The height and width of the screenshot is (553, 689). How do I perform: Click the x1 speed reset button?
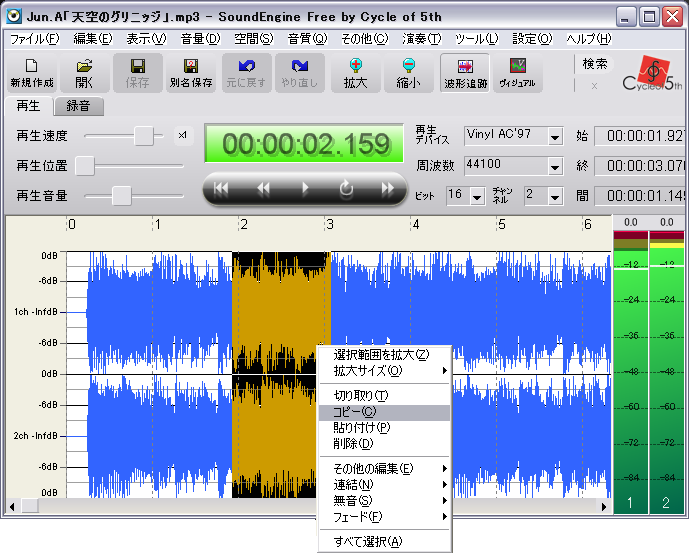tap(183, 135)
